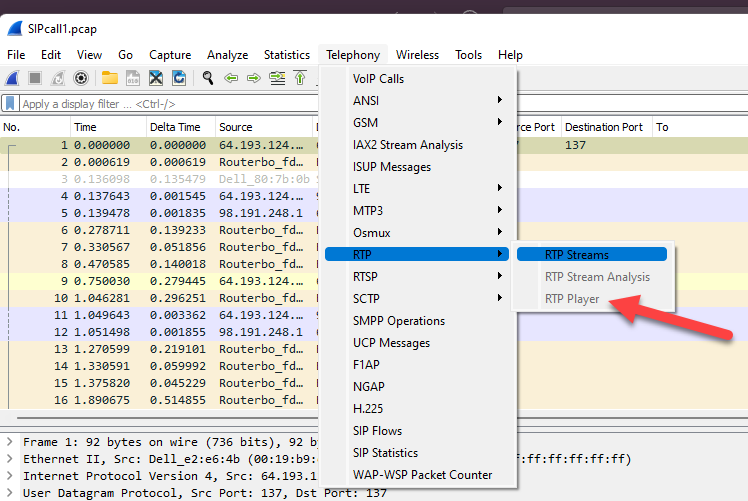This screenshot has height=501, width=748.
Task: Click the shark fin start capture icon
Action: [x=13, y=78]
